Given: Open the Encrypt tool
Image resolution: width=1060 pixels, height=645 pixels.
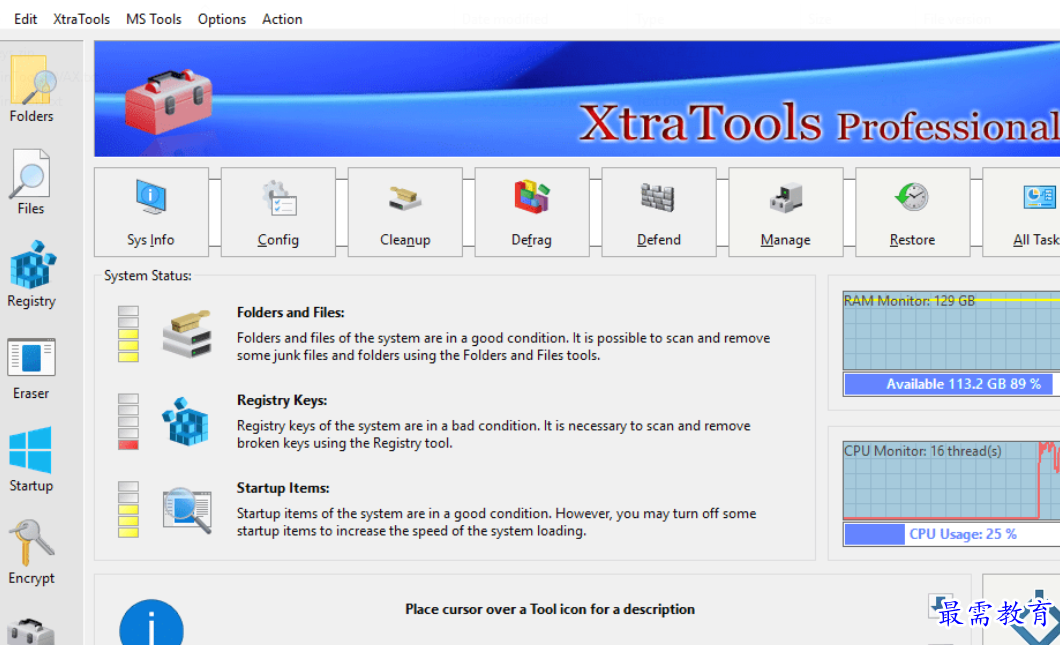Looking at the screenshot, I should pyautogui.click(x=31, y=552).
